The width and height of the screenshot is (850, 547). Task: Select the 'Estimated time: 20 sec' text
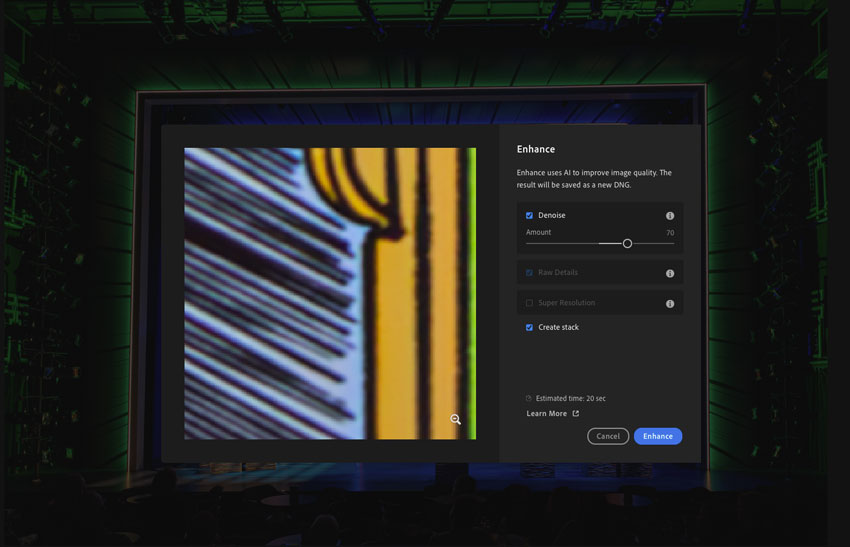coord(571,398)
